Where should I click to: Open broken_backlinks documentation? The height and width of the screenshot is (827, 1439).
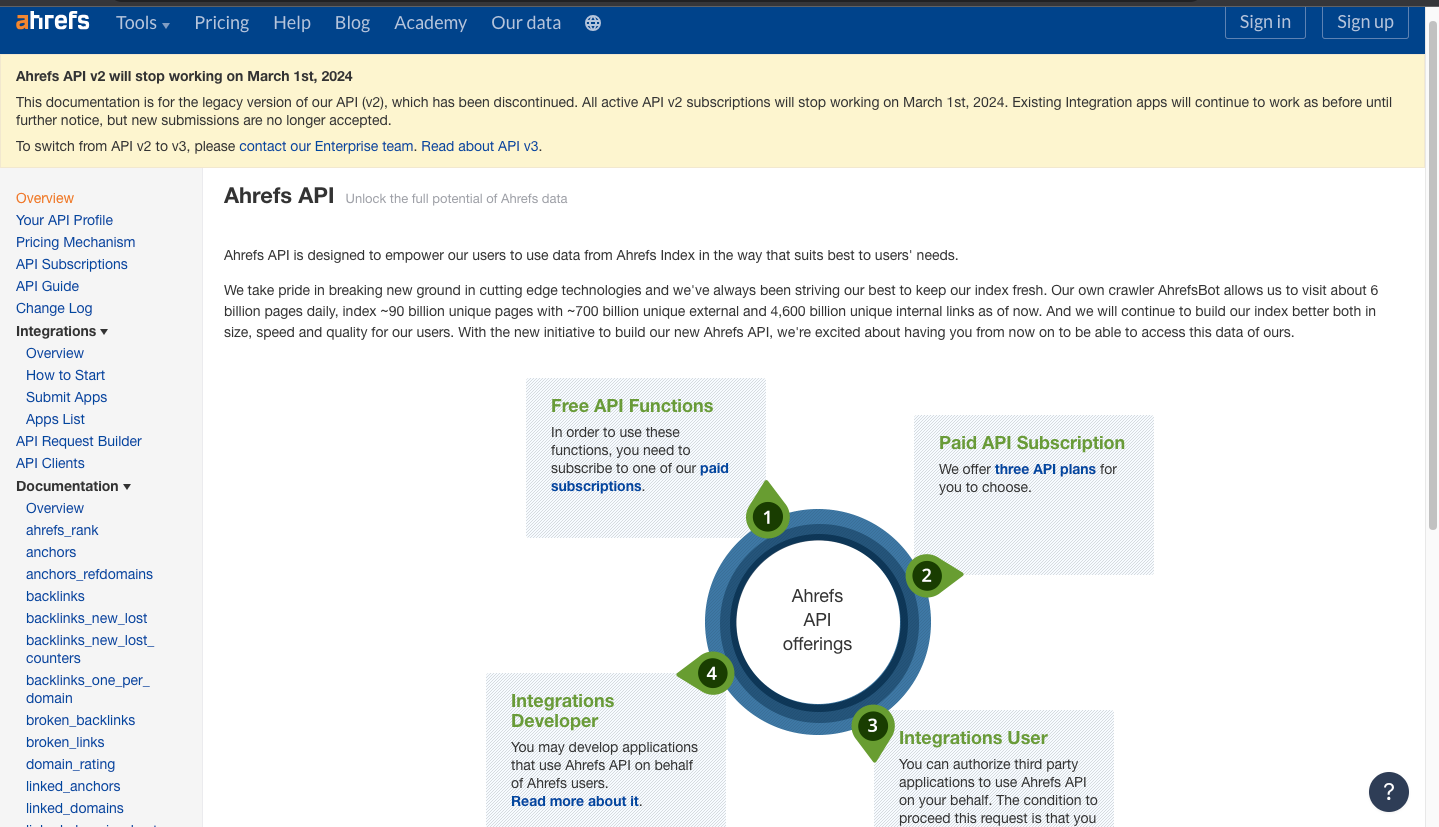point(80,720)
